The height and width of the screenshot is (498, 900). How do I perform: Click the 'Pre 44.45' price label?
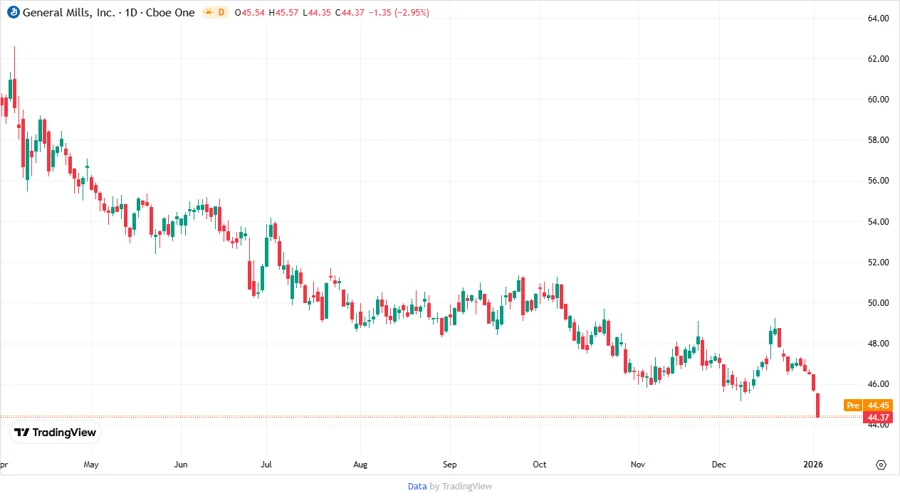click(868, 405)
